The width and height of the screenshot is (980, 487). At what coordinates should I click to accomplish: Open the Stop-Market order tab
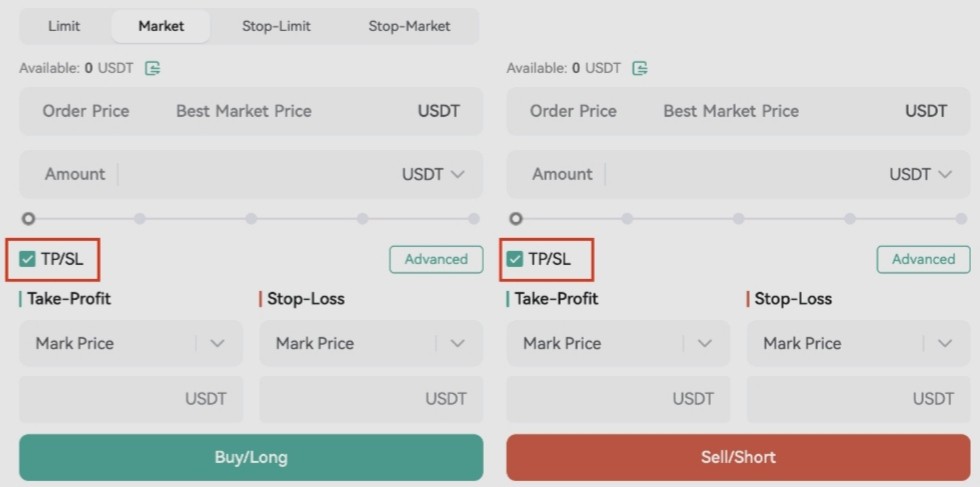point(409,26)
